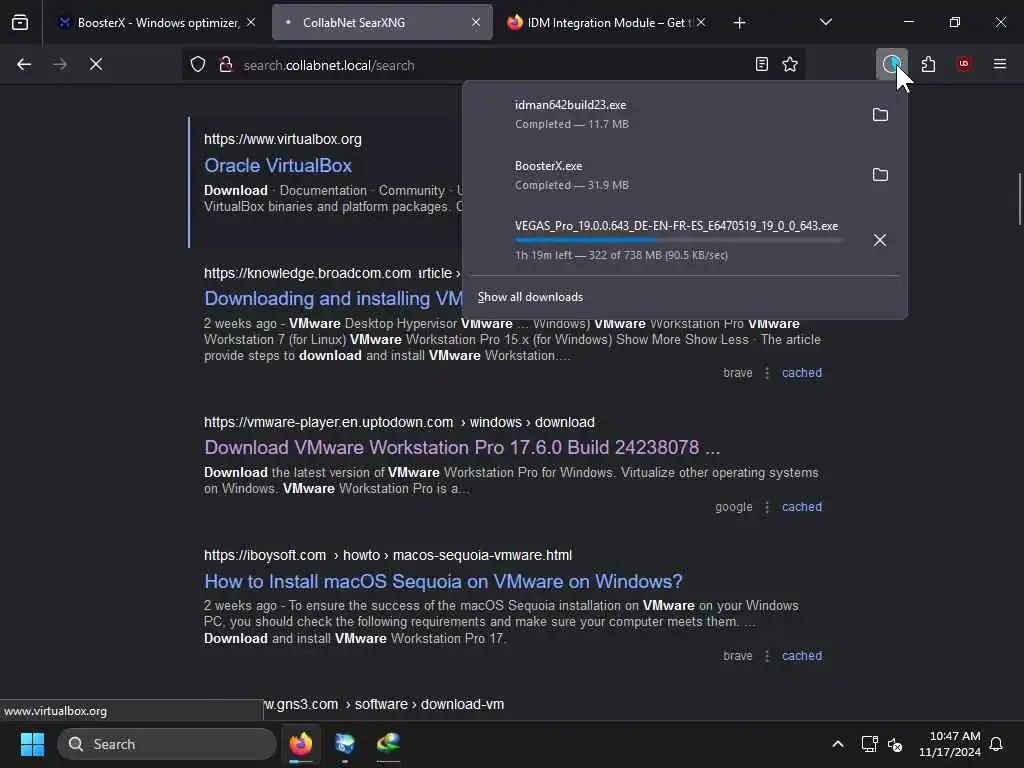Click the vmware-player.en.uptodown.com URL text
This screenshot has height=768, width=1024.
(328, 423)
